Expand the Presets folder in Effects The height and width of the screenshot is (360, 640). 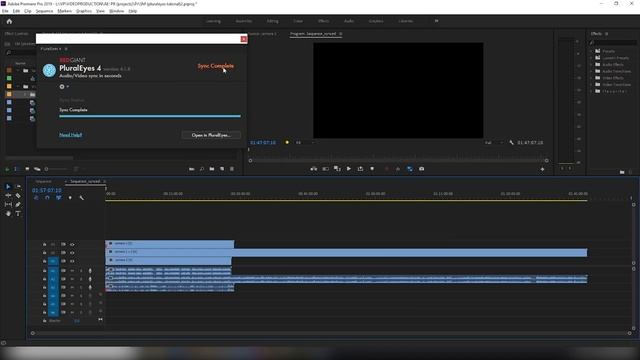point(591,51)
